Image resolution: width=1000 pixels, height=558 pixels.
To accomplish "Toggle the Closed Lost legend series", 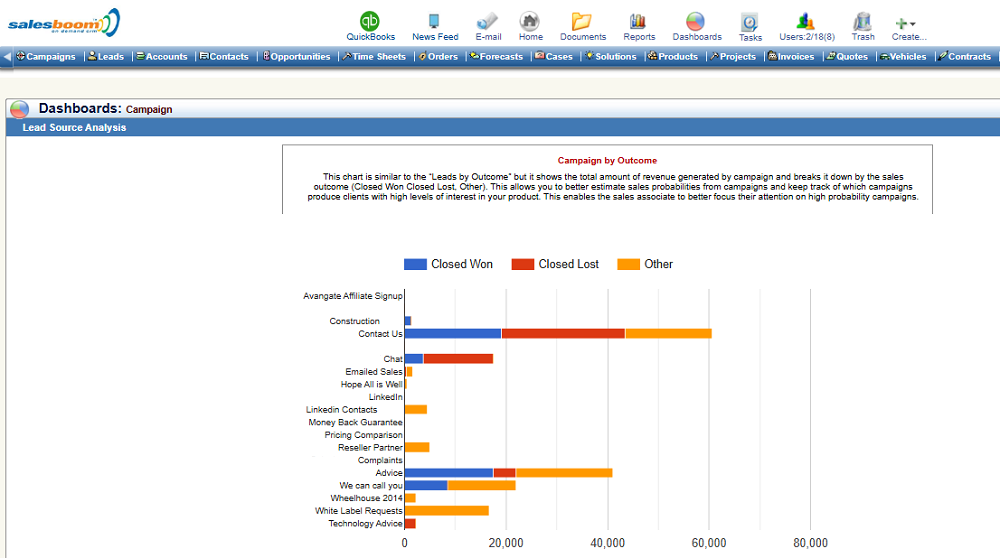I will [x=555, y=264].
